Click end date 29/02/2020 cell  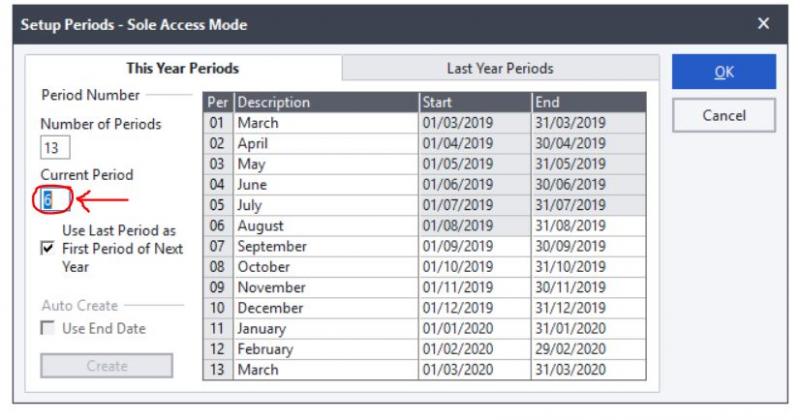click(588, 349)
